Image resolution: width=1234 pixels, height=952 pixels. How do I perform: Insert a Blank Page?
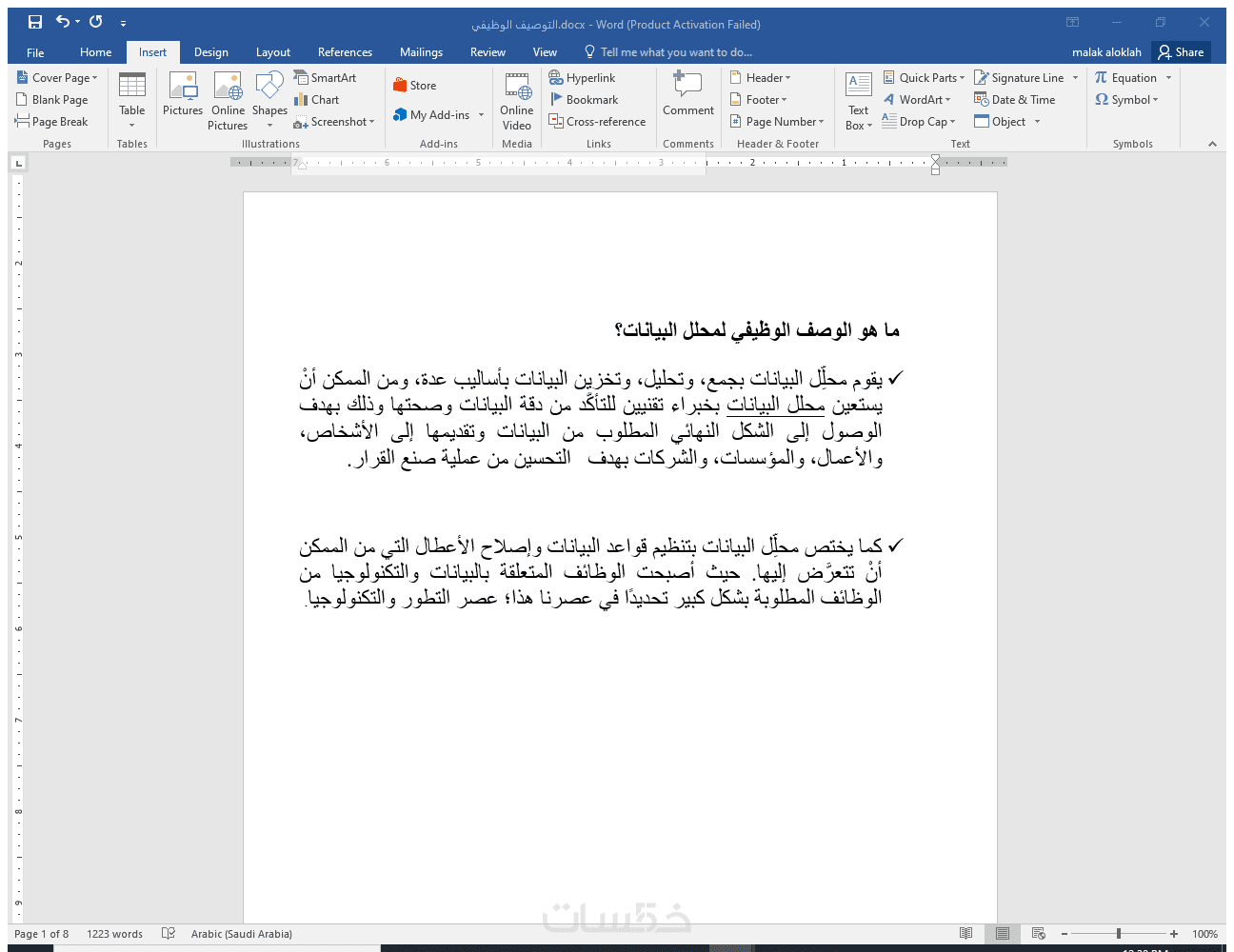click(52, 100)
